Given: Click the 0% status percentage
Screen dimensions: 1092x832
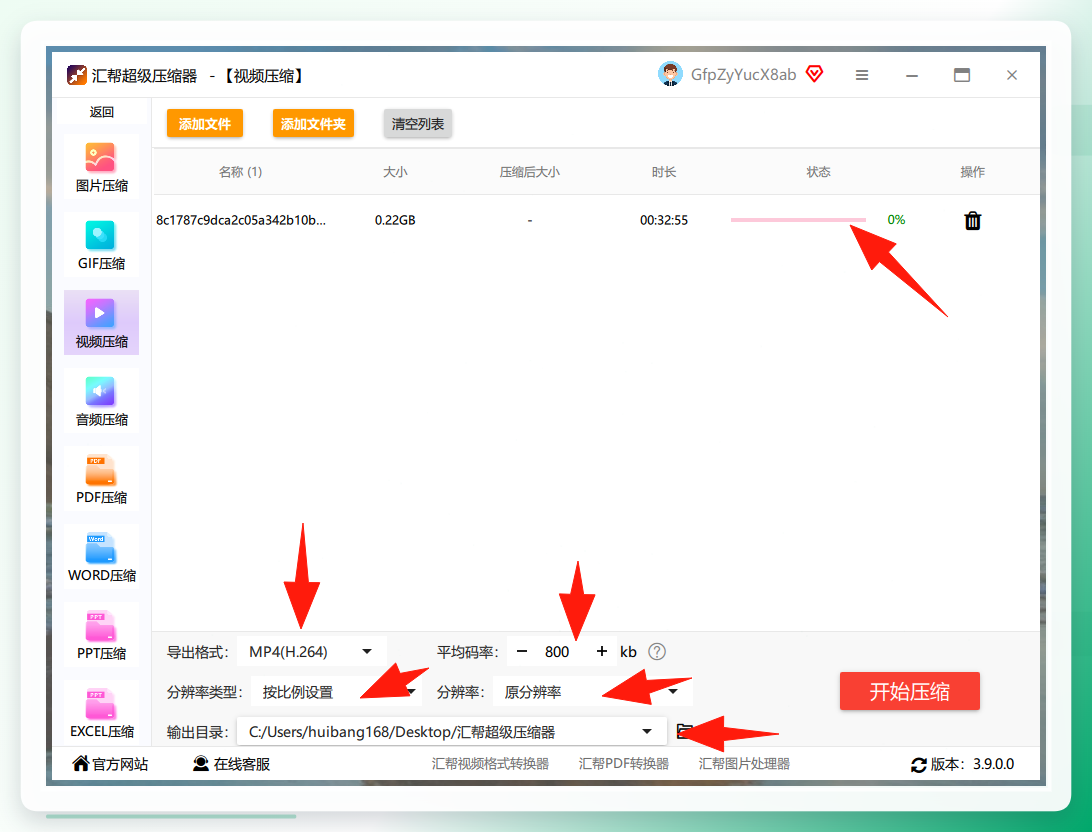Looking at the screenshot, I should [x=896, y=220].
